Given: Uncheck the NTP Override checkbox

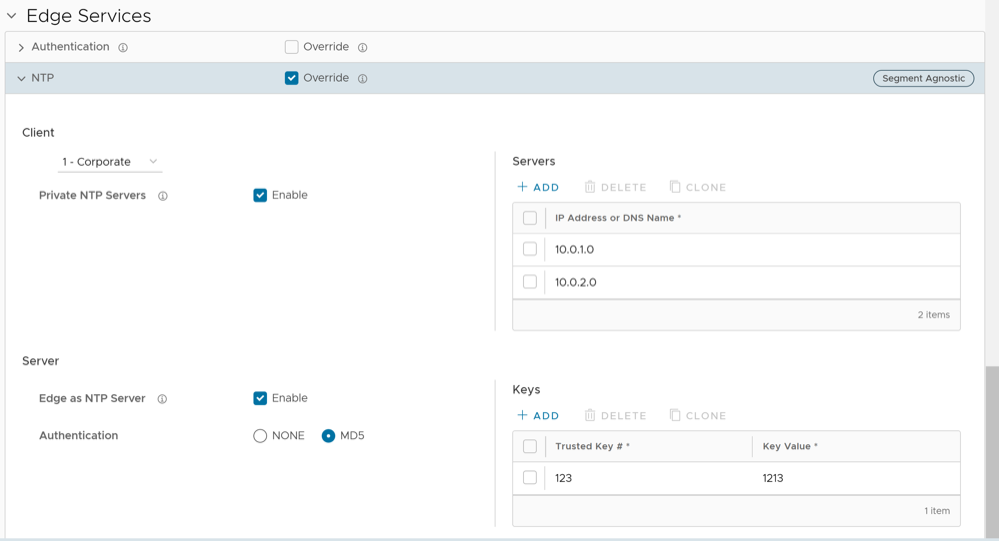Looking at the screenshot, I should point(291,78).
